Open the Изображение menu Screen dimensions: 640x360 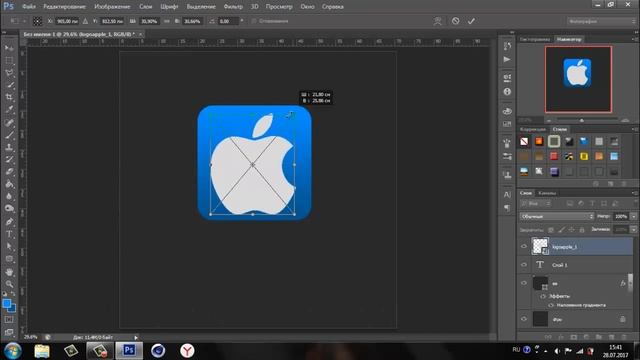pos(112,7)
